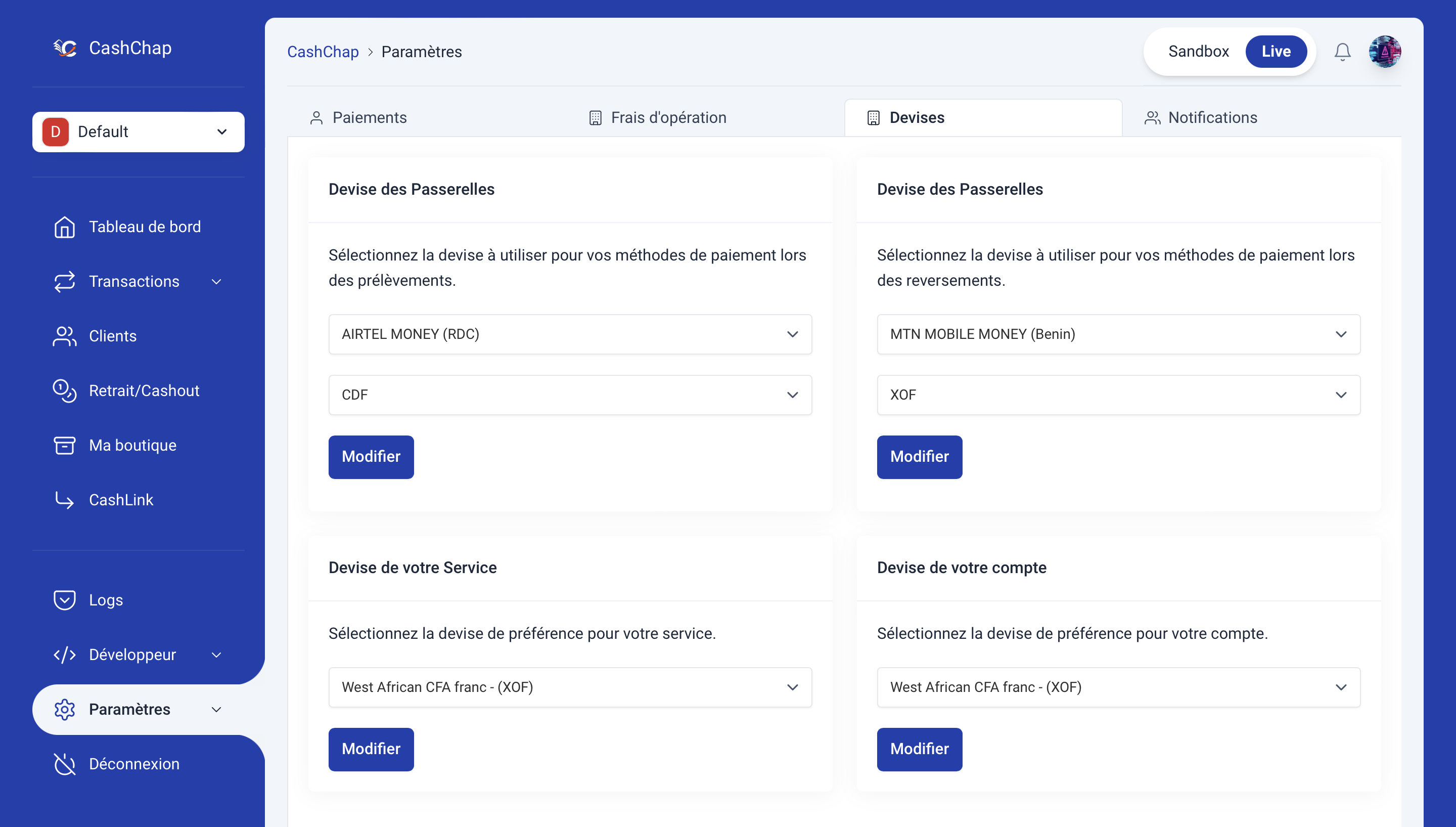The height and width of the screenshot is (827, 1456).
Task: Click the Déconnexion logout option
Action: tap(134, 764)
